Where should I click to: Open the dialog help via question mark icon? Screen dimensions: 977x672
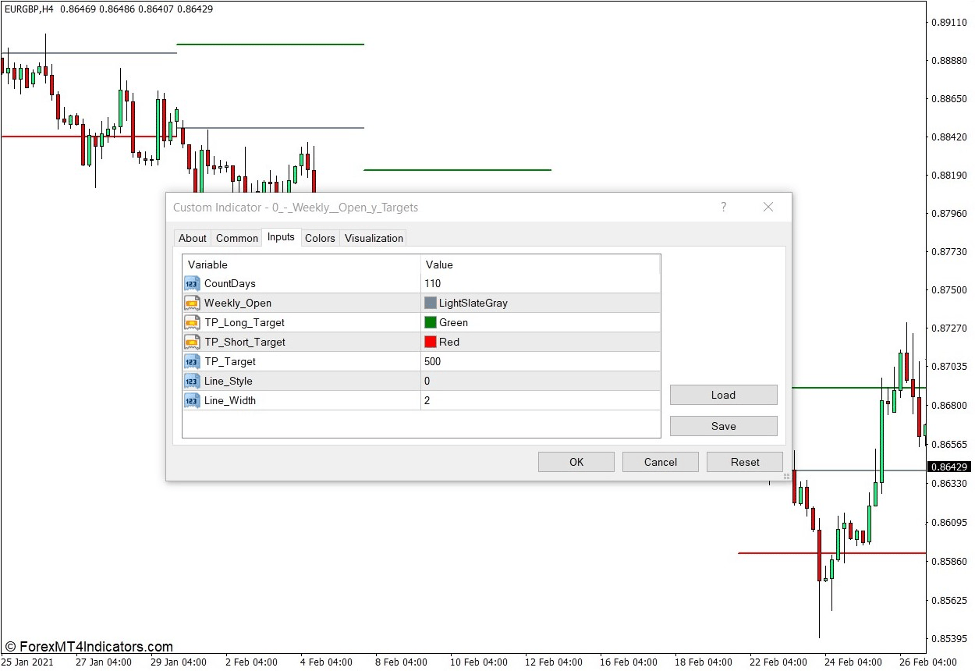click(723, 206)
